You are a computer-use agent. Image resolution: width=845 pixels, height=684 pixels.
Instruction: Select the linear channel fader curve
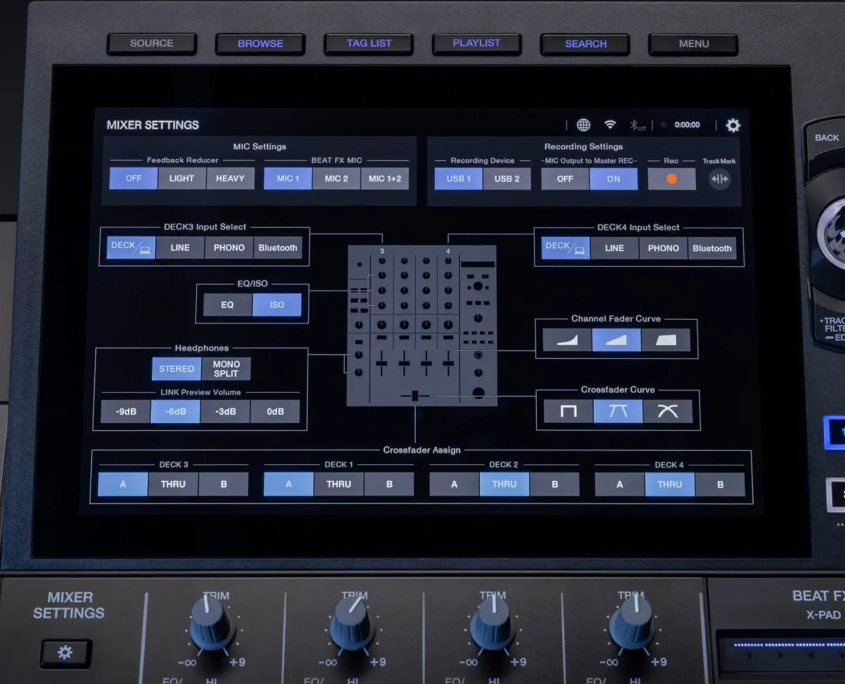point(616,340)
